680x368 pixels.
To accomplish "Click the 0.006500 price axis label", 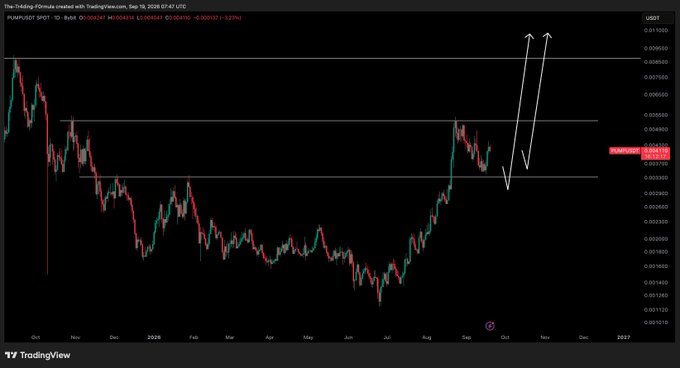I will click(x=656, y=94).
